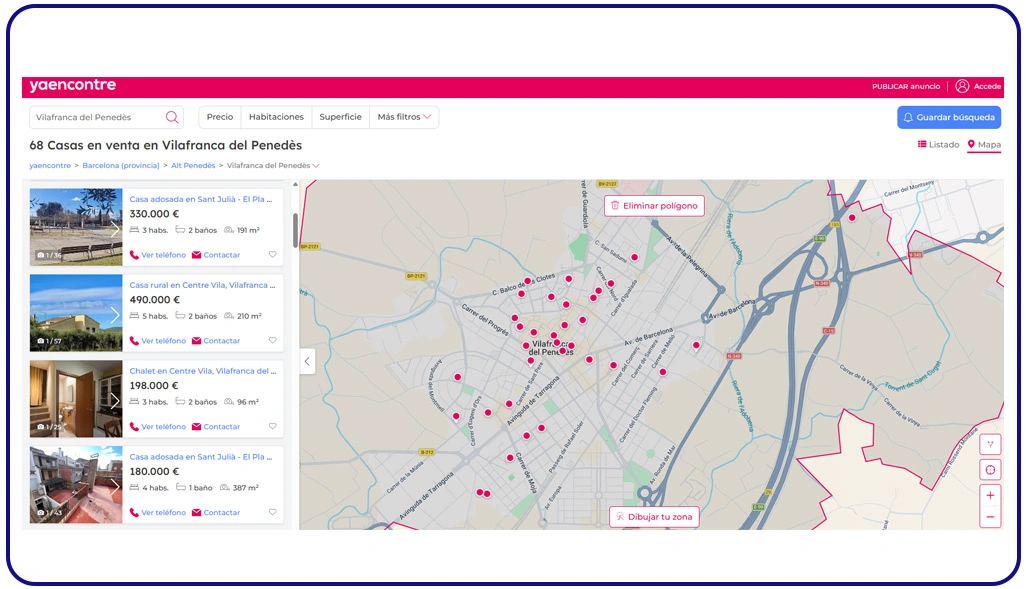Favorite the 330.000 € house listing heart
Viewport: 1026px width, 589px height.
[x=271, y=254]
